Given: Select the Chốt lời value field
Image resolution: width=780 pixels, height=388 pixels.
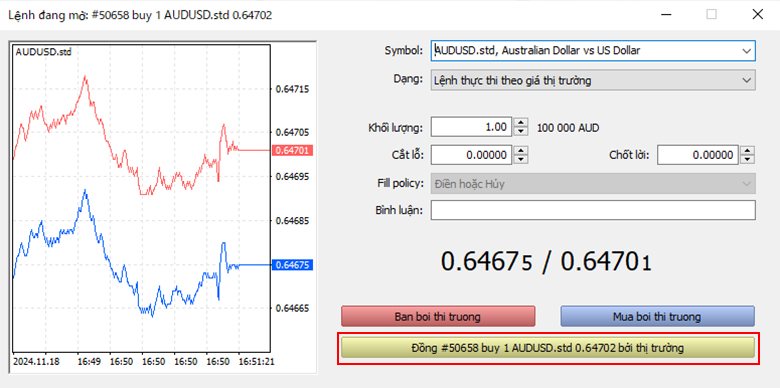Looking at the screenshot, I should point(697,155).
